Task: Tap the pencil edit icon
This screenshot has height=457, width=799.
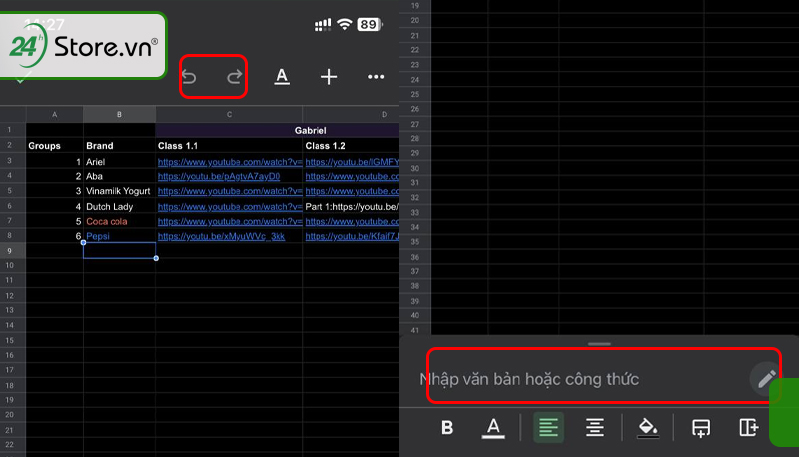Action: pos(766,379)
